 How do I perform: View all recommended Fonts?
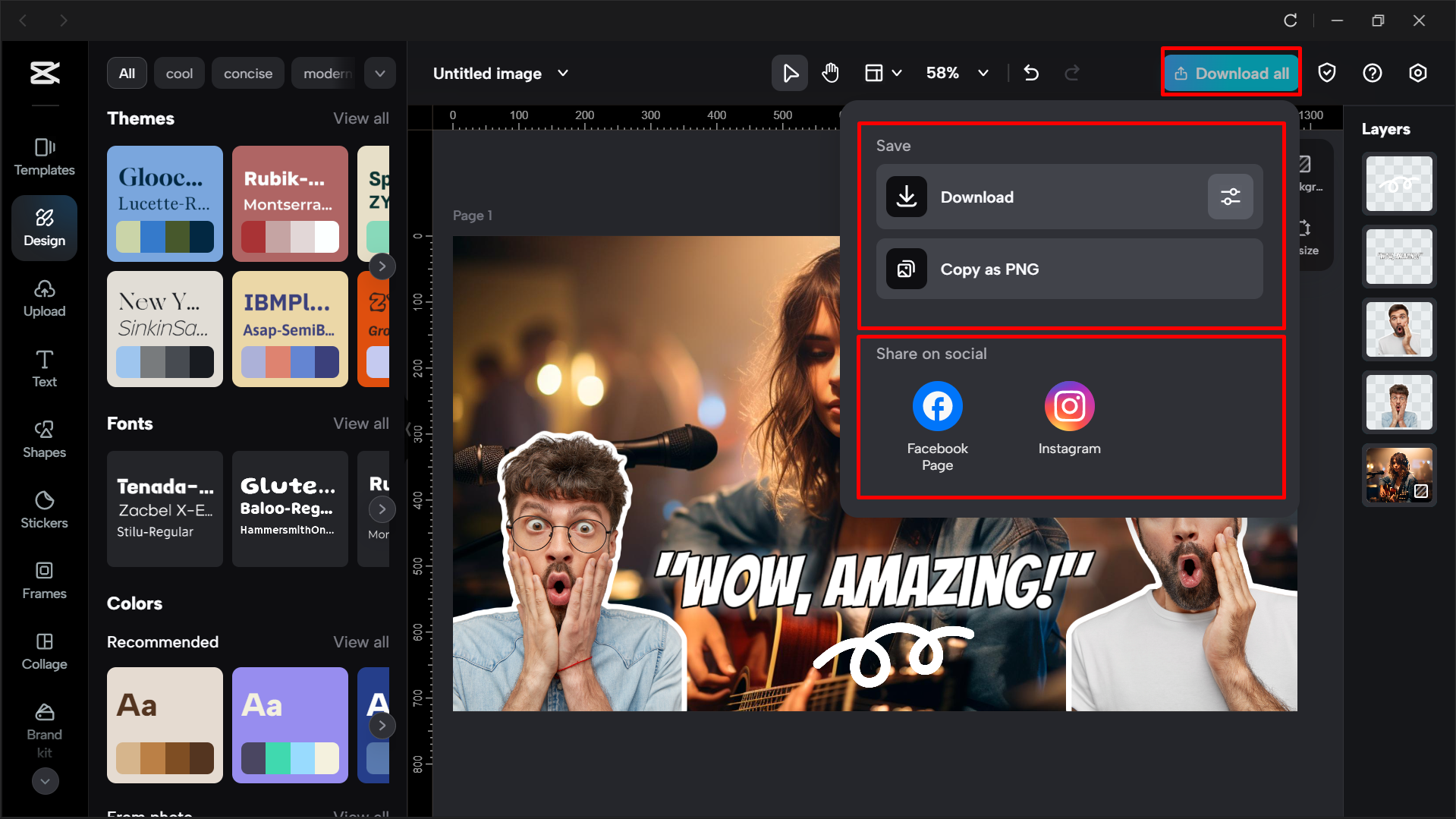pyautogui.click(x=360, y=424)
